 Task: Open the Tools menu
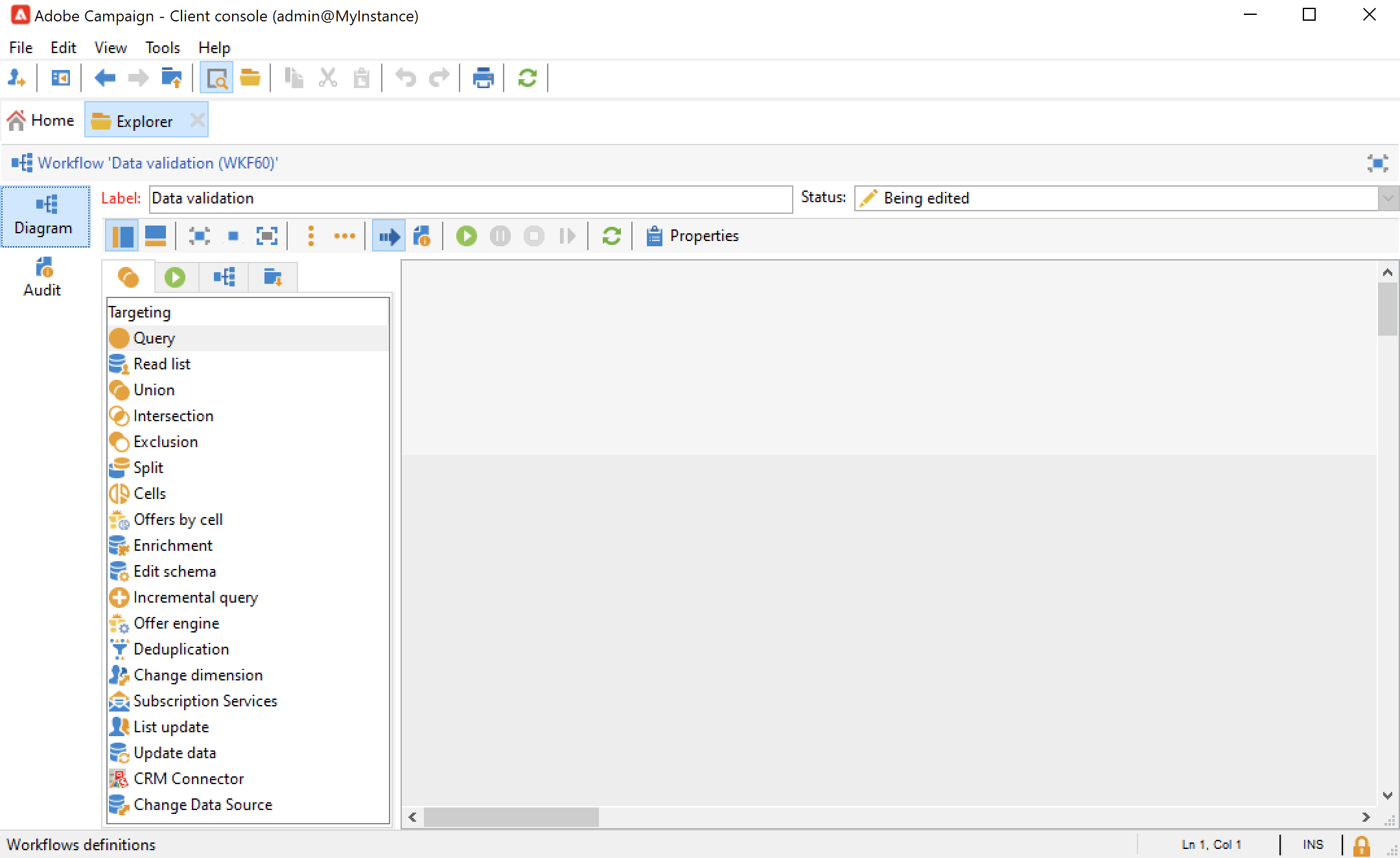click(x=162, y=48)
